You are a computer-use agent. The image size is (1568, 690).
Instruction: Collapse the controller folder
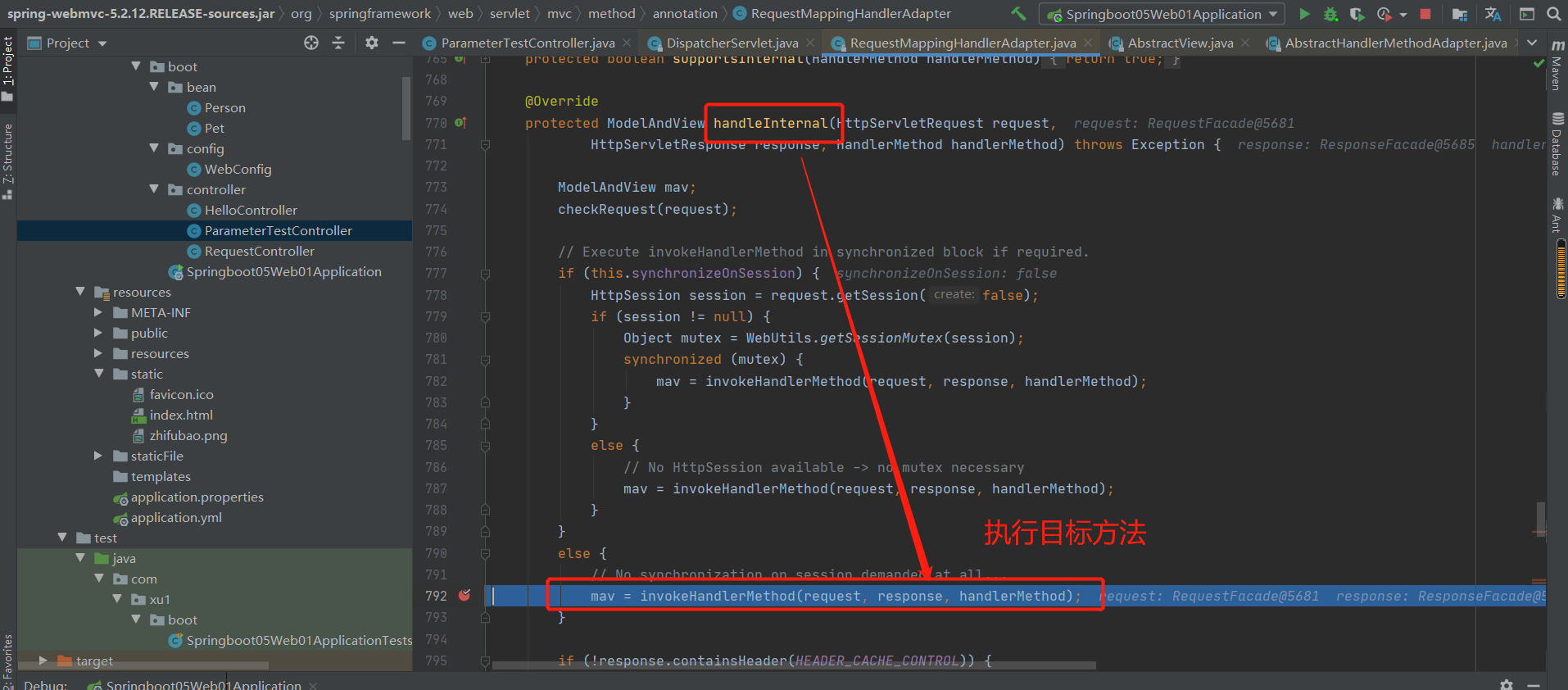(x=154, y=189)
